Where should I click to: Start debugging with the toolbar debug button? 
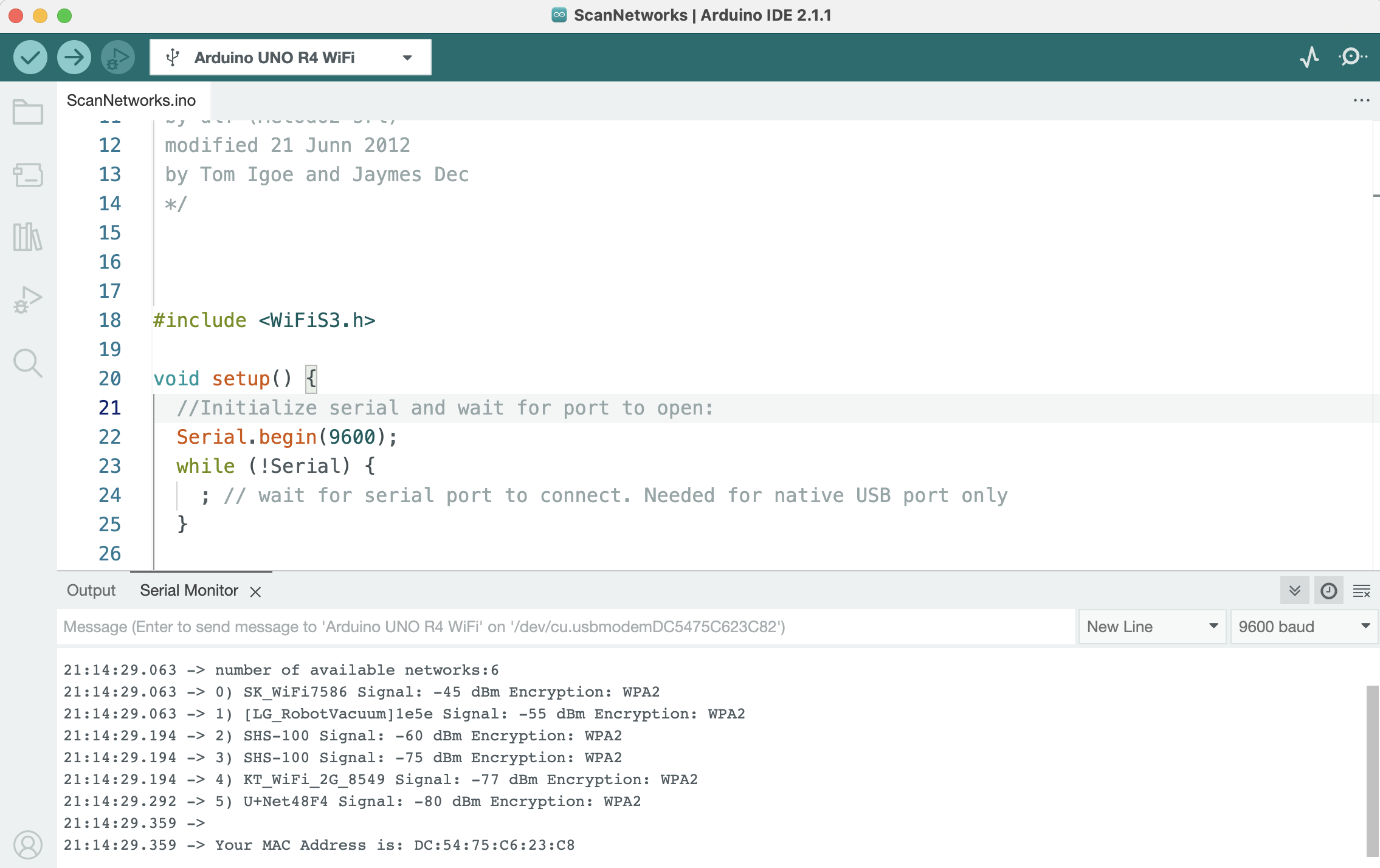tap(117, 58)
